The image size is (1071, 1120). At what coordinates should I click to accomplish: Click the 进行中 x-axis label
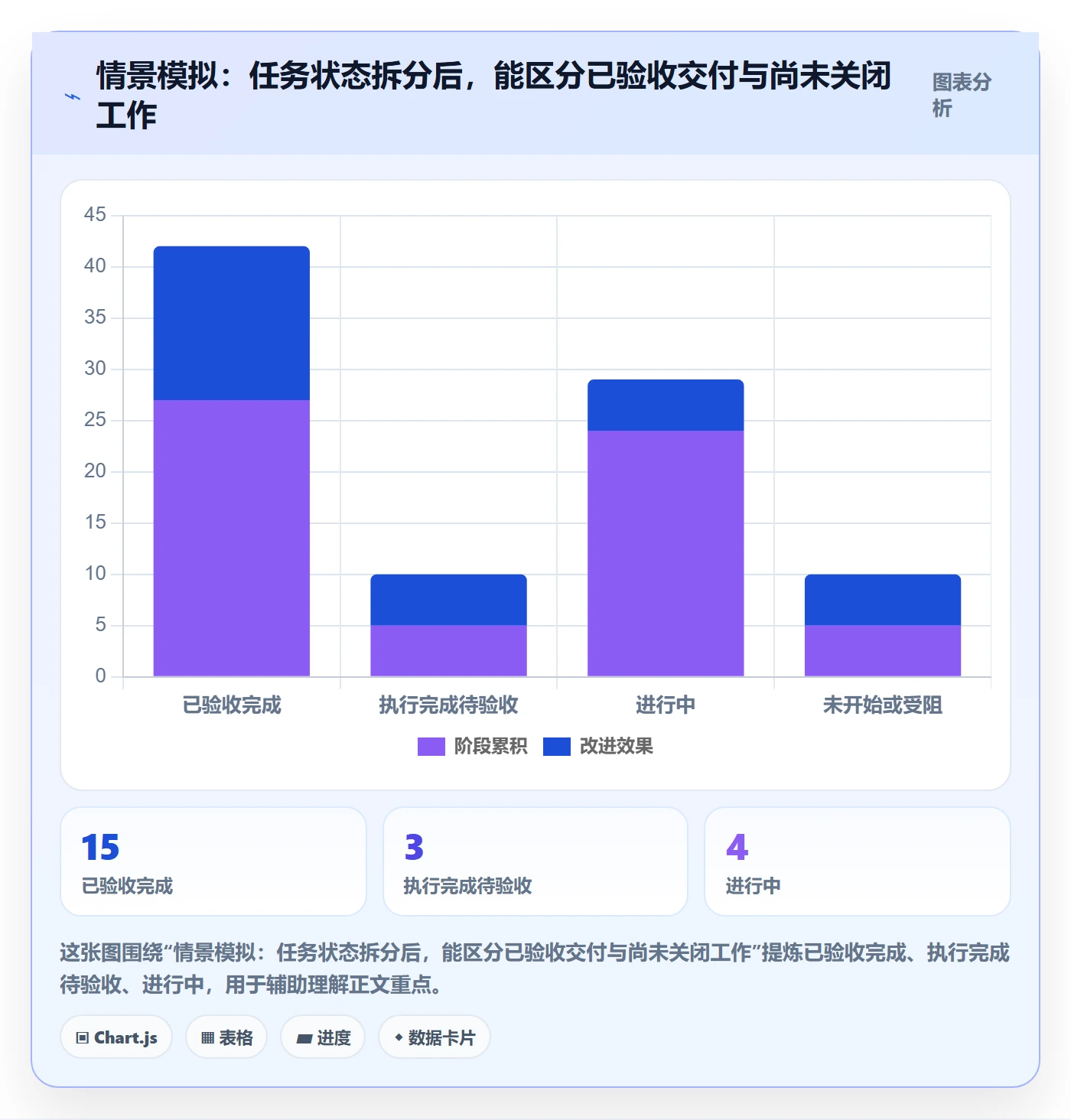(x=666, y=705)
